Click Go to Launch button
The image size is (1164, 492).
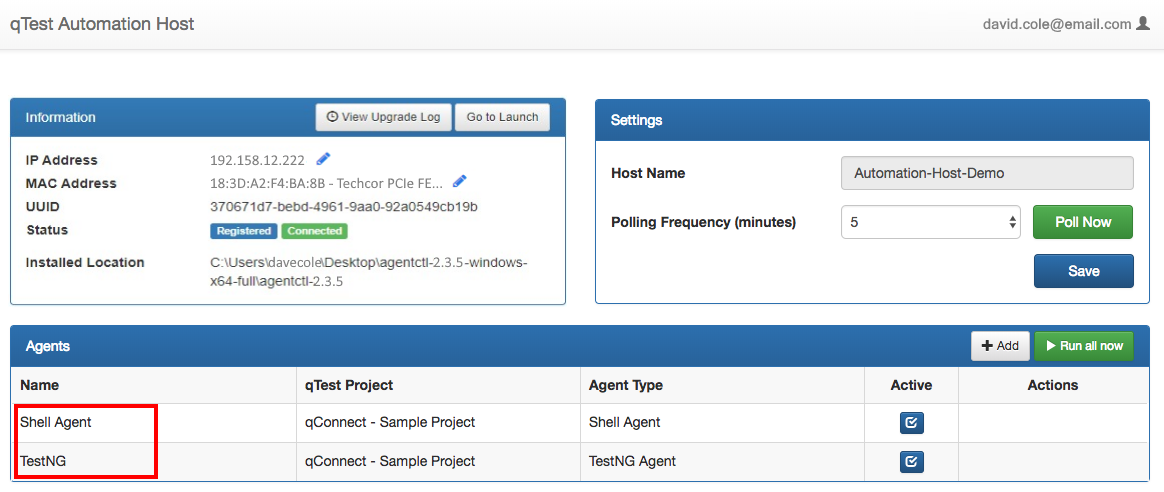point(502,117)
